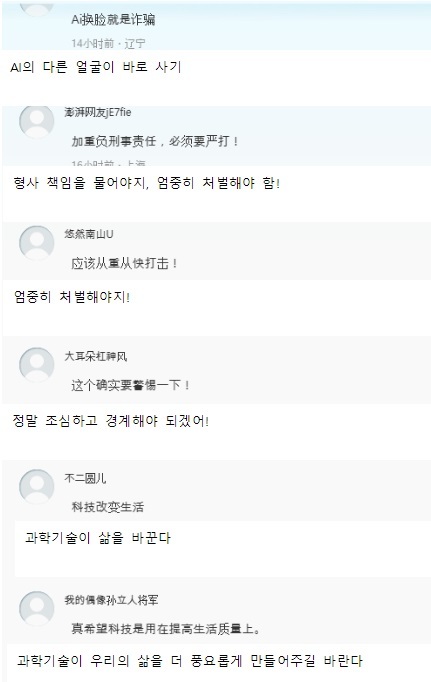Image resolution: width=431 pixels, height=682 pixels.
Task: Click comment 真希望科技是用在提高生活质量上
Action: [166, 629]
